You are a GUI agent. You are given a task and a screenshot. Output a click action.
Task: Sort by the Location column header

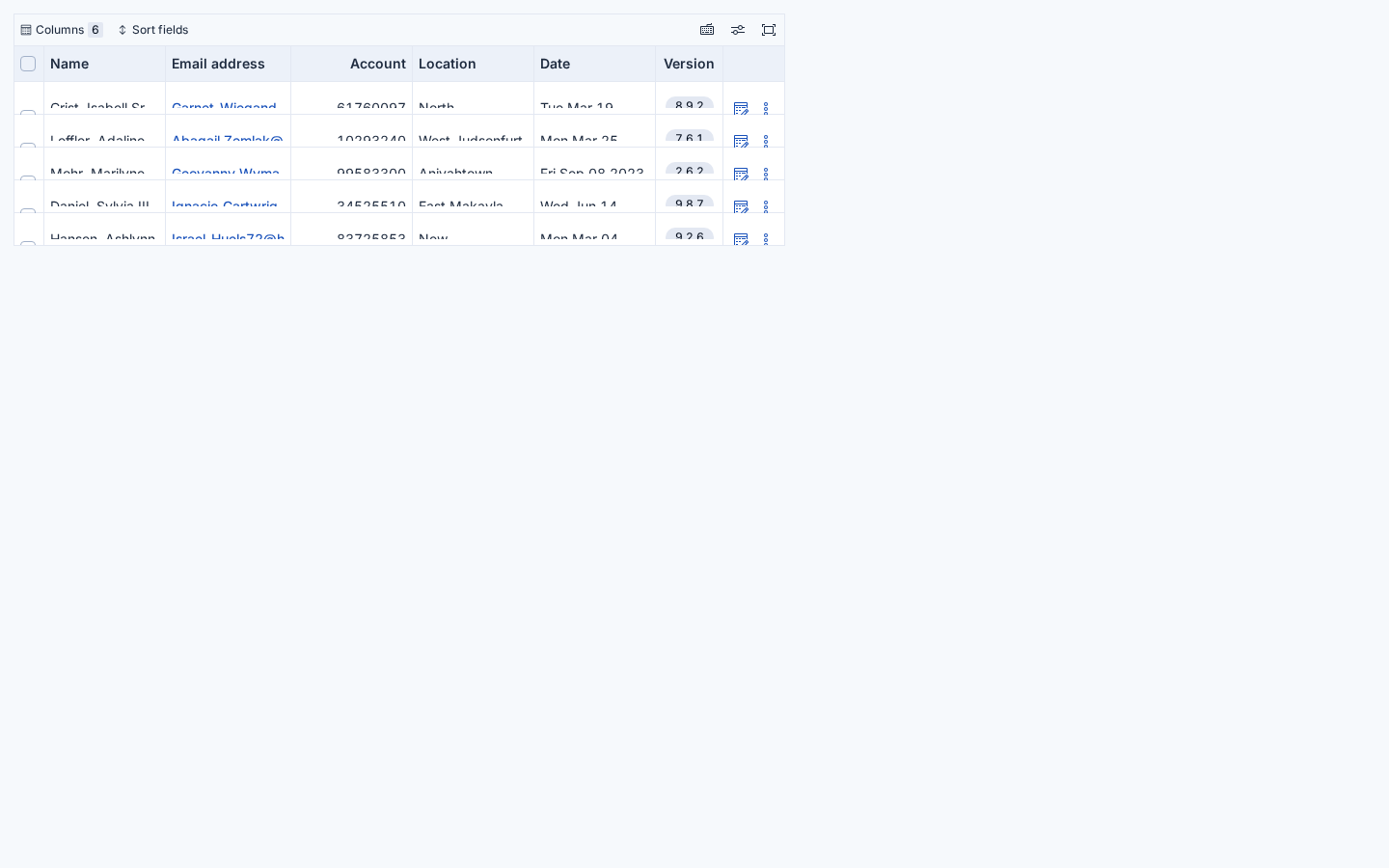[x=473, y=64]
